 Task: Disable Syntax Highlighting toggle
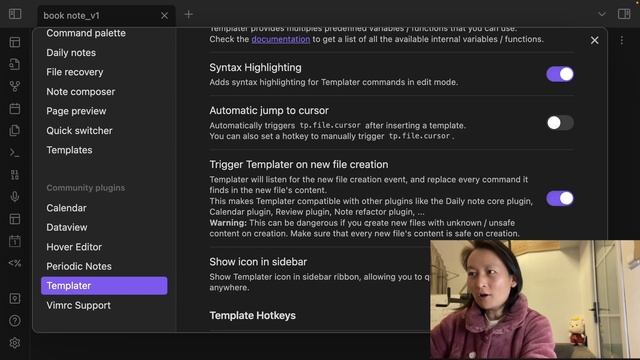click(560, 74)
